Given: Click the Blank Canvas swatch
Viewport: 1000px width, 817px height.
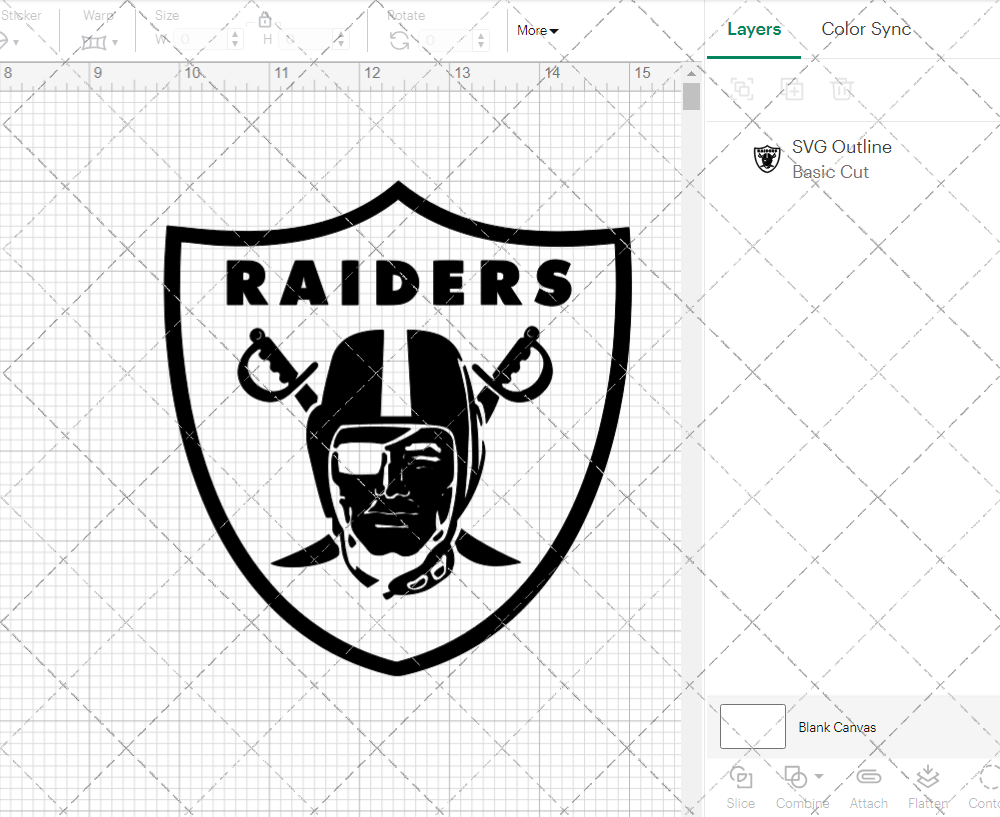Looking at the screenshot, I should tap(753, 726).
